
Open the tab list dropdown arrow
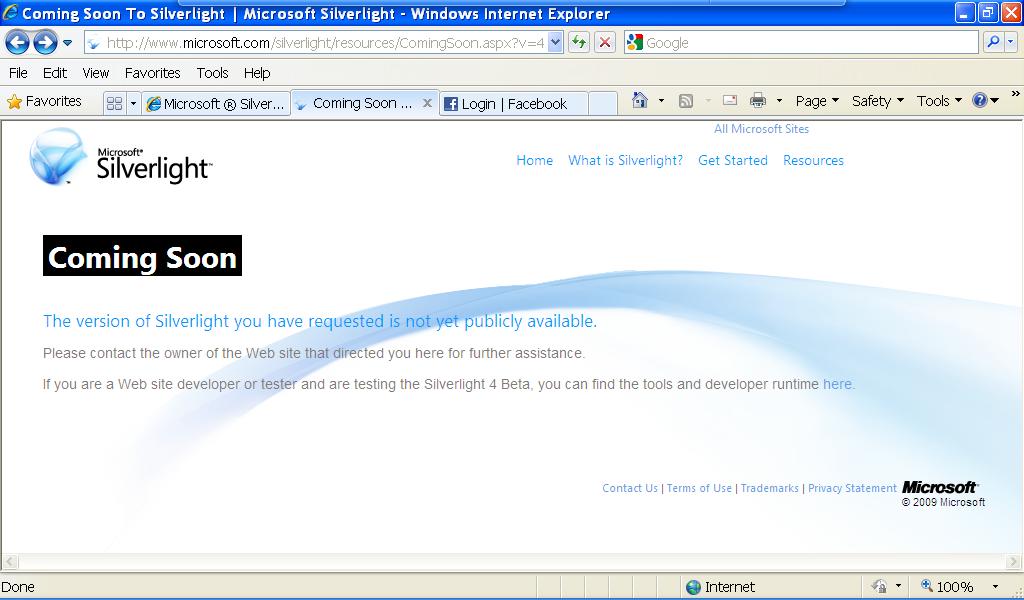pos(133,103)
